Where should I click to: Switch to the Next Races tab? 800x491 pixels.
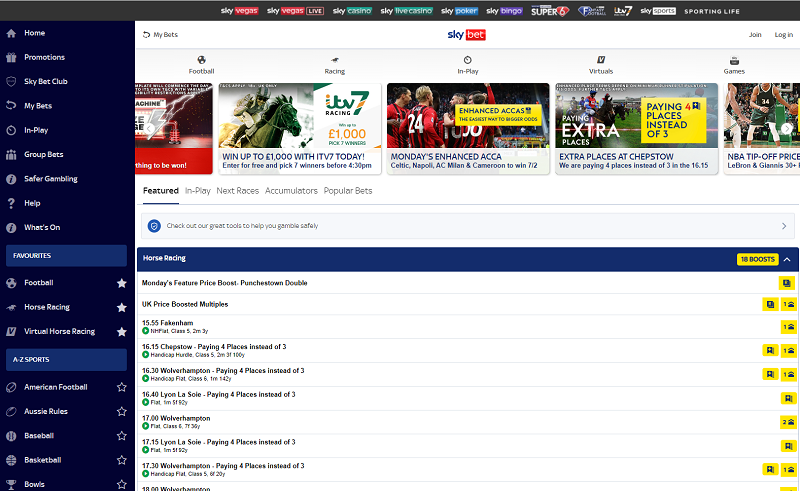tap(237, 191)
